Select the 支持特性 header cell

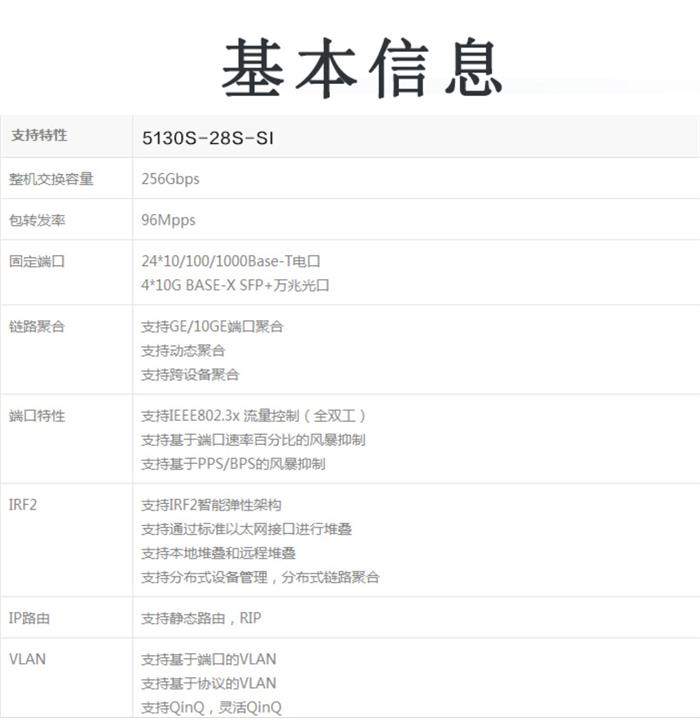(39, 135)
